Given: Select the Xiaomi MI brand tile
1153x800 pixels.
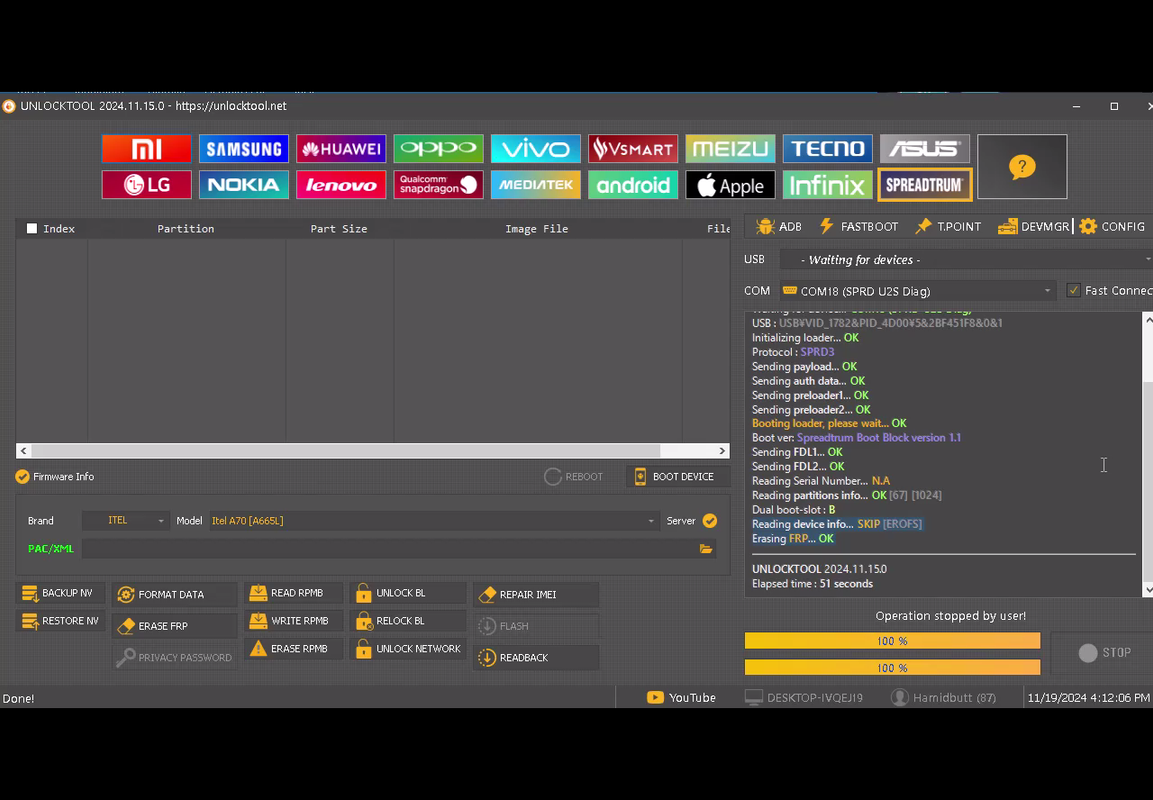Looking at the screenshot, I should 146,149.
